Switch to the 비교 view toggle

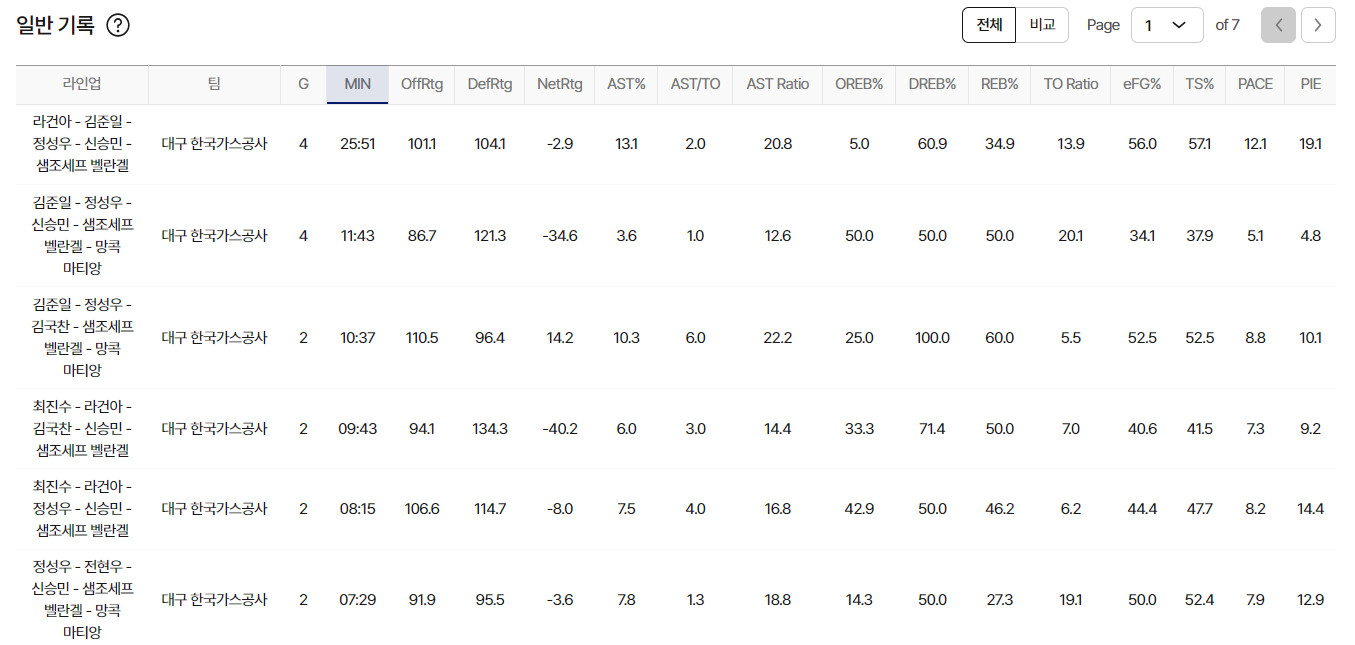[1042, 25]
